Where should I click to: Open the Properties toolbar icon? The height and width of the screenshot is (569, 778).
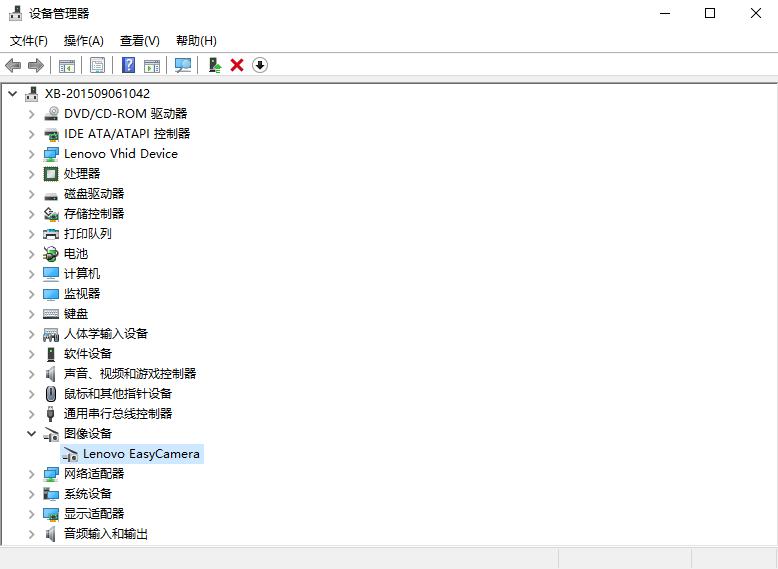97,65
